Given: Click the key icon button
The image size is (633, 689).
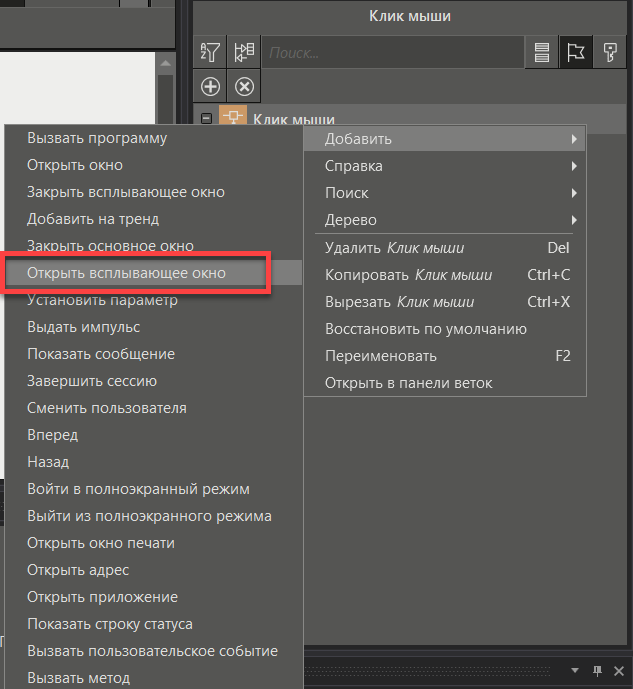Looking at the screenshot, I should (608, 53).
